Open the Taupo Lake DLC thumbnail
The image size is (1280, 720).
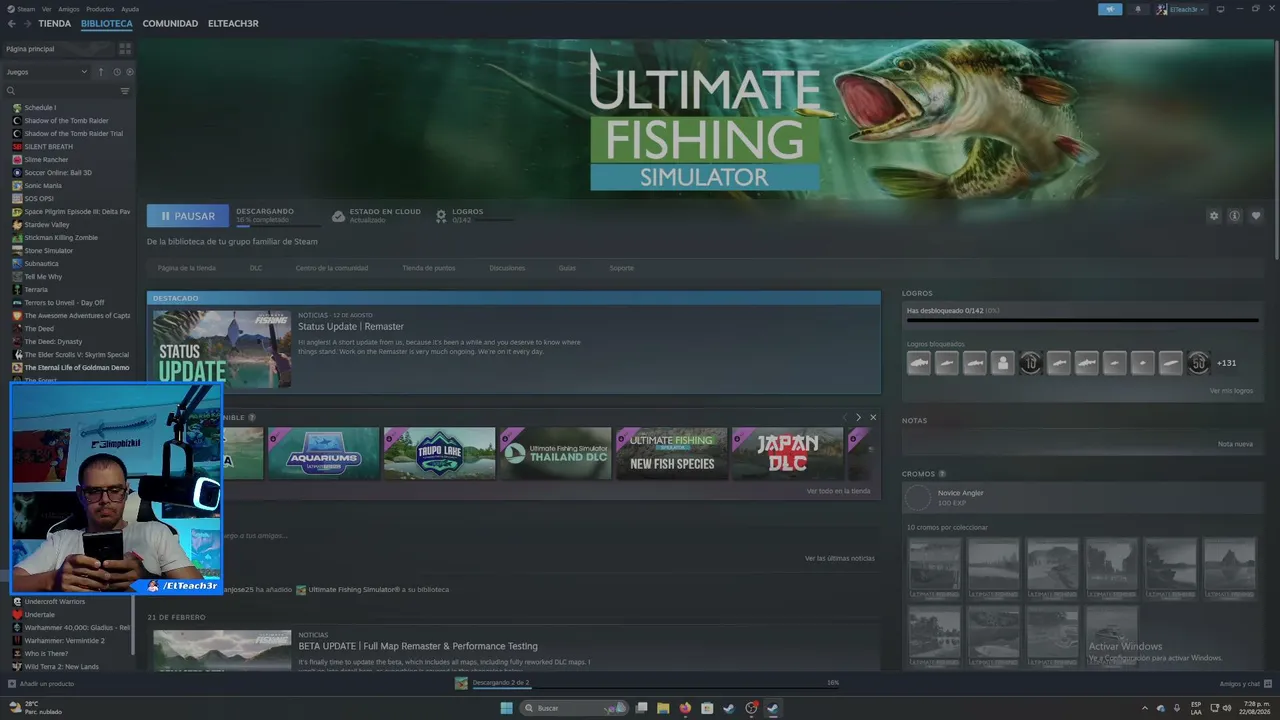pos(440,453)
